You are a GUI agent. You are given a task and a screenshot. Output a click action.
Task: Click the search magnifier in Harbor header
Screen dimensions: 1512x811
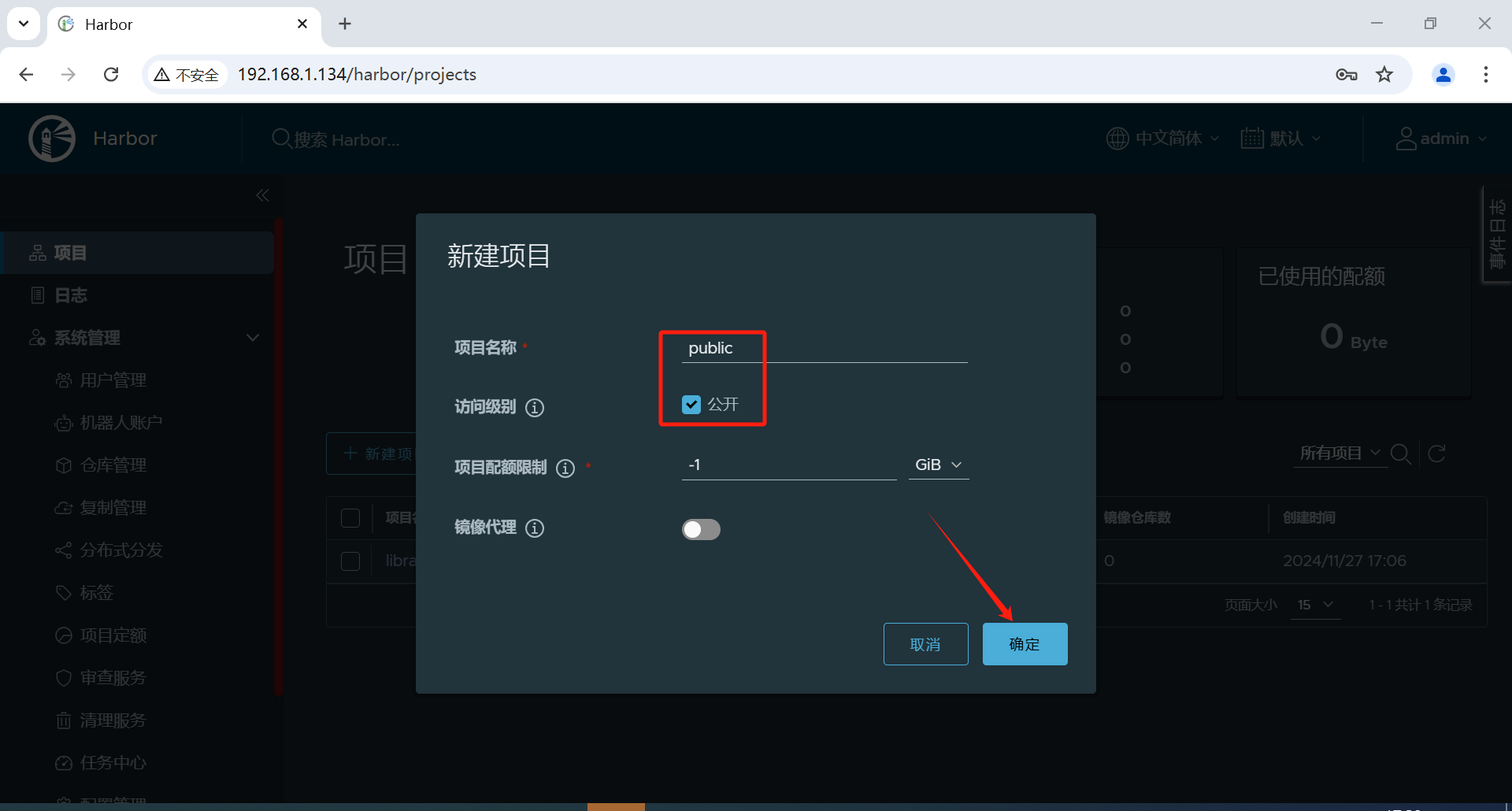click(281, 139)
